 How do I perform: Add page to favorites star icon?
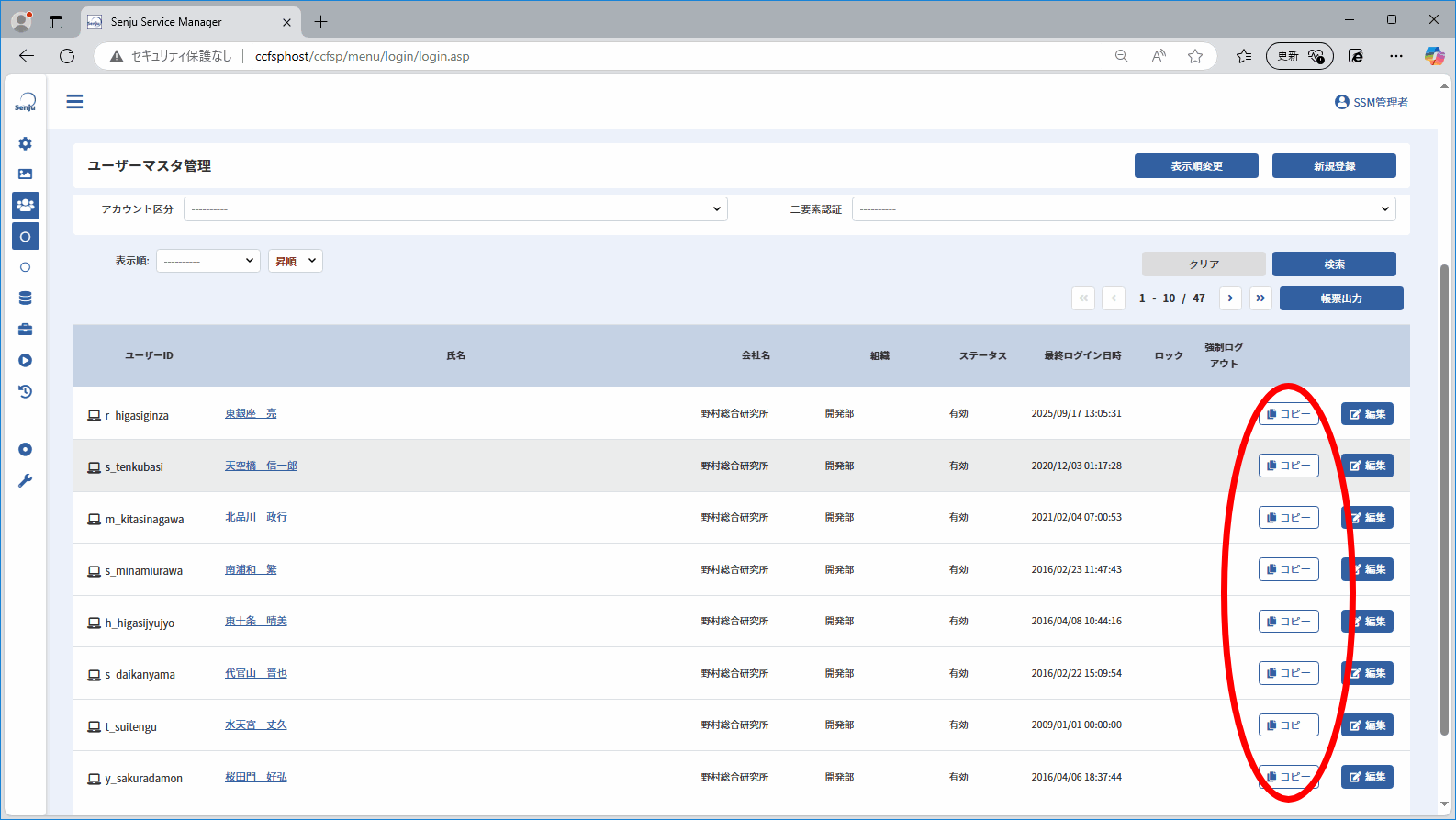pyautogui.click(x=1195, y=56)
